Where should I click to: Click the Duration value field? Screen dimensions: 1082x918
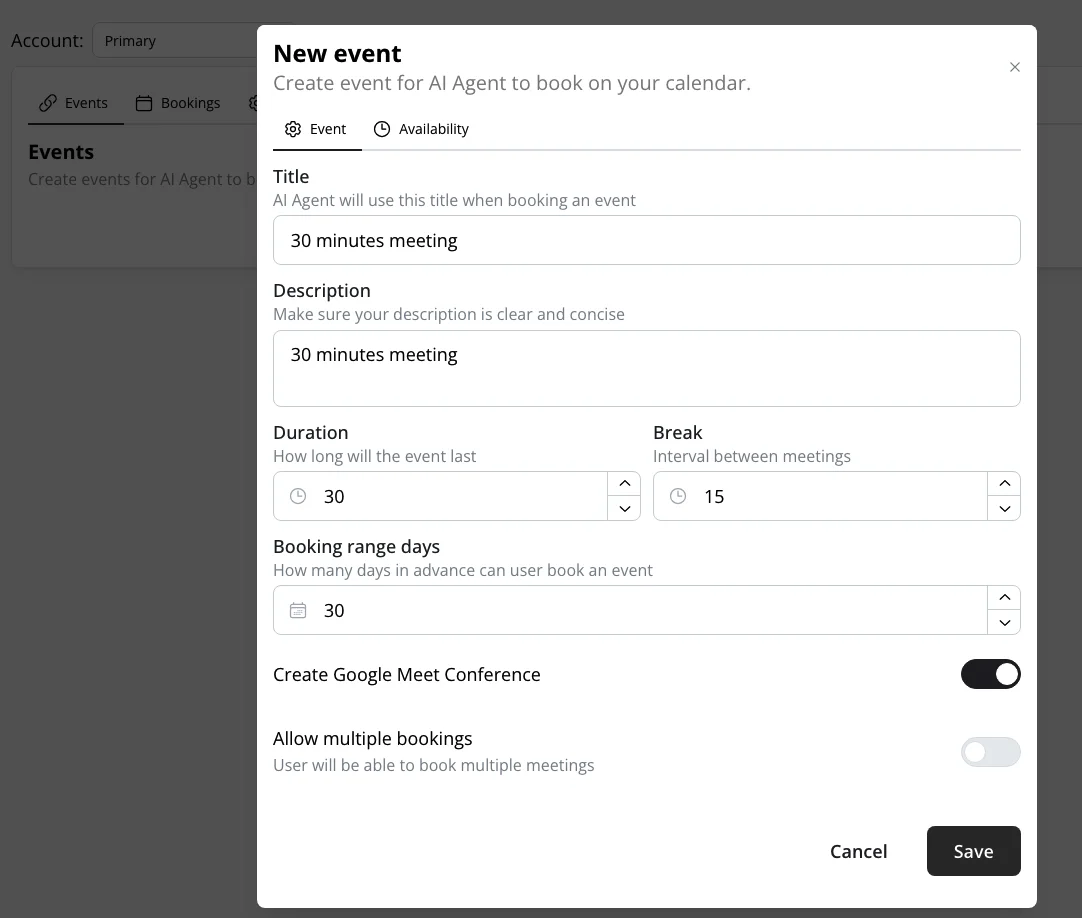pyautogui.click(x=440, y=496)
